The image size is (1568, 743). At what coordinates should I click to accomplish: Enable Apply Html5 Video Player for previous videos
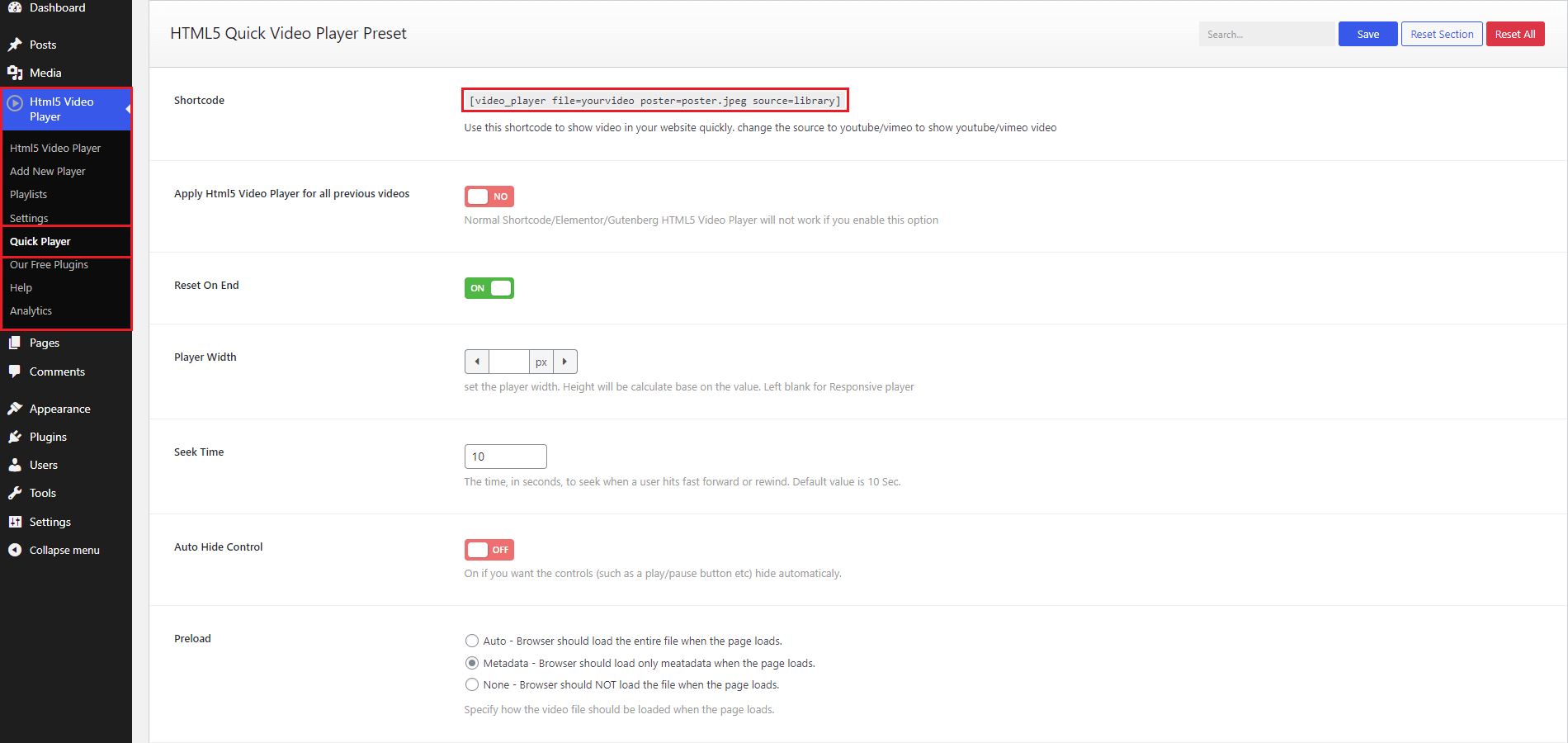click(x=489, y=196)
